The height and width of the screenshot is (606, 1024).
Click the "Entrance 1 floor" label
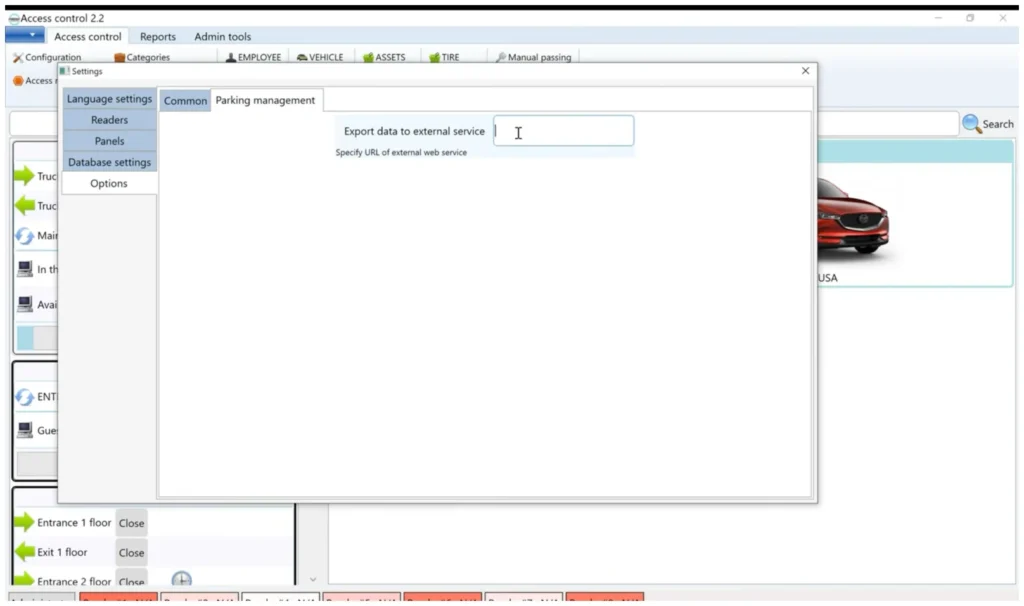(74, 522)
